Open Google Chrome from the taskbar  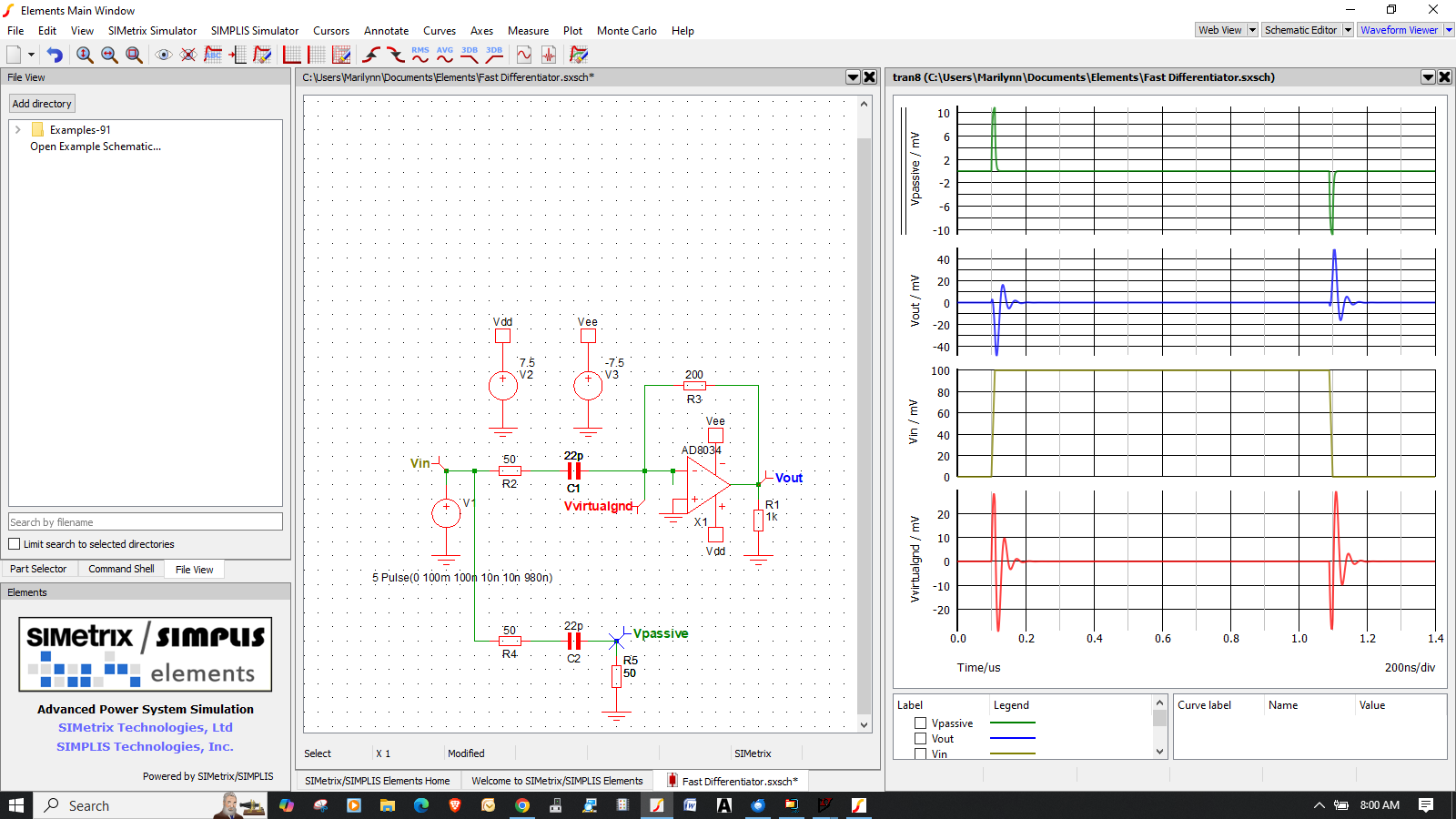click(x=522, y=805)
